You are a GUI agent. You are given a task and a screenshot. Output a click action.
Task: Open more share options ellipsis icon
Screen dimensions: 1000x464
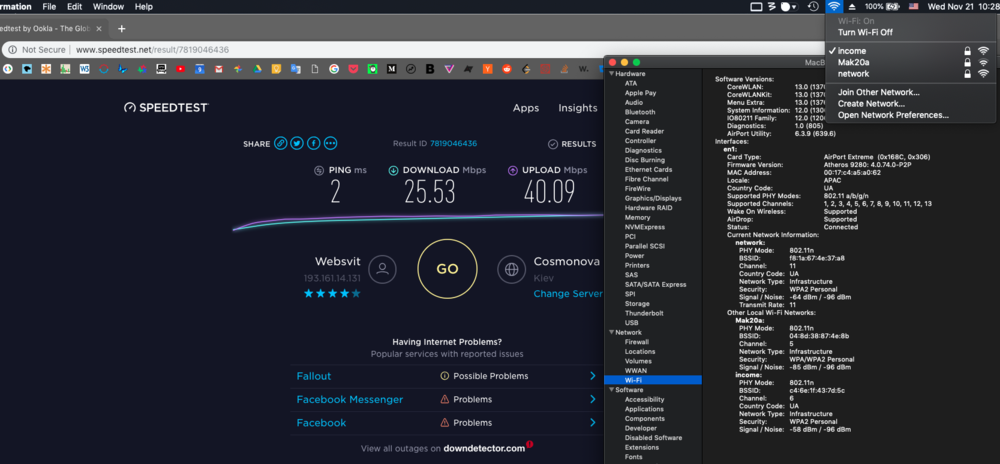coord(330,143)
